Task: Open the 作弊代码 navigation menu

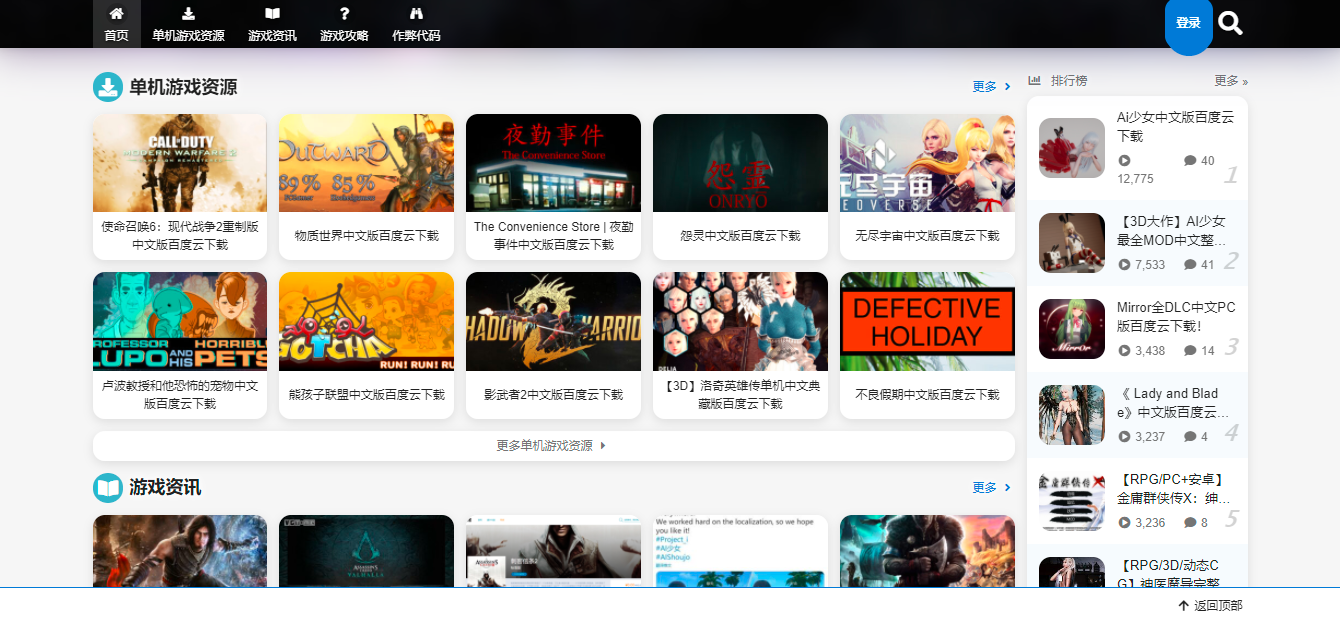Action: pyautogui.click(x=417, y=24)
